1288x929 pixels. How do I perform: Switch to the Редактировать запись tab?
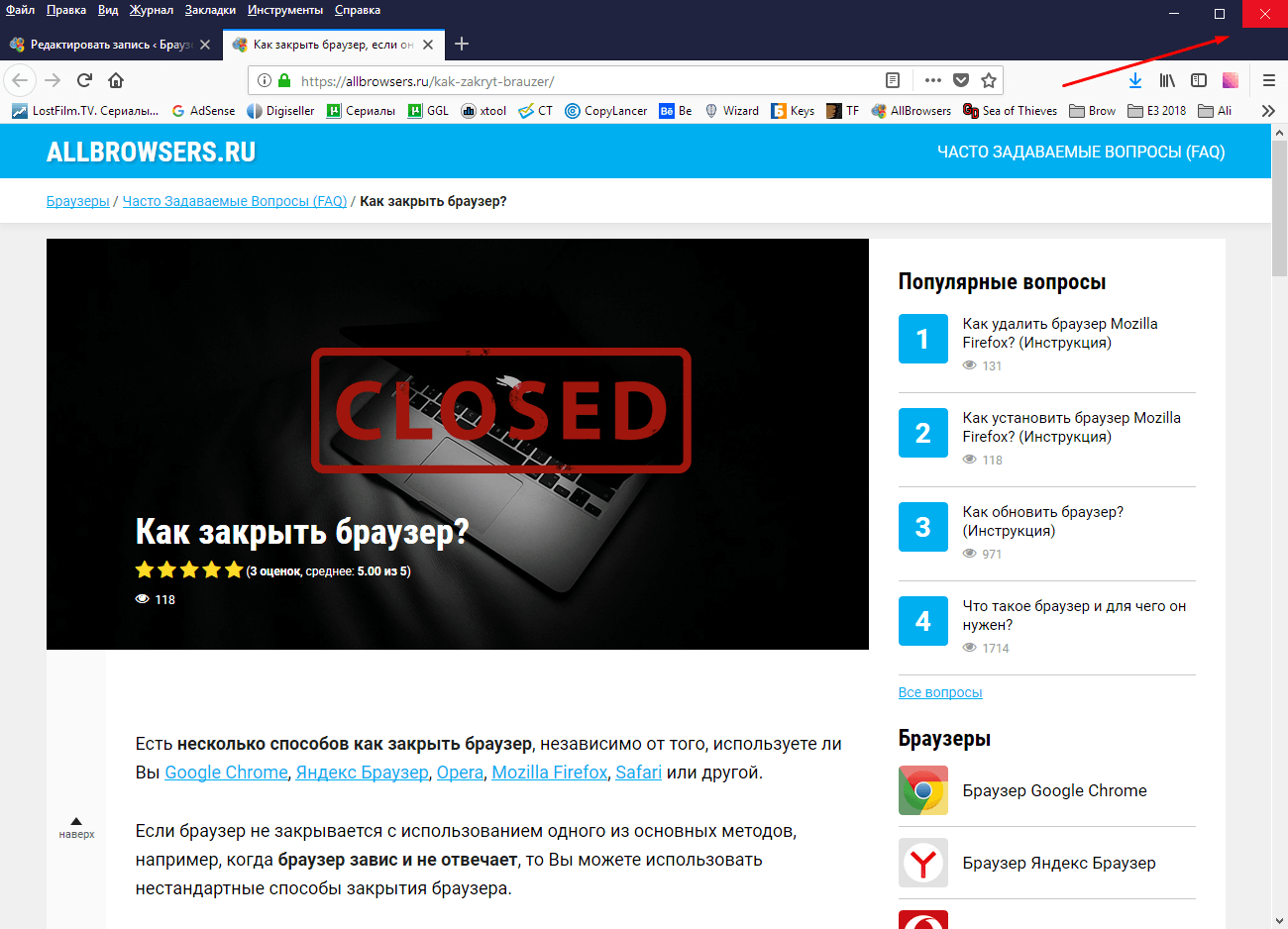click(104, 45)
